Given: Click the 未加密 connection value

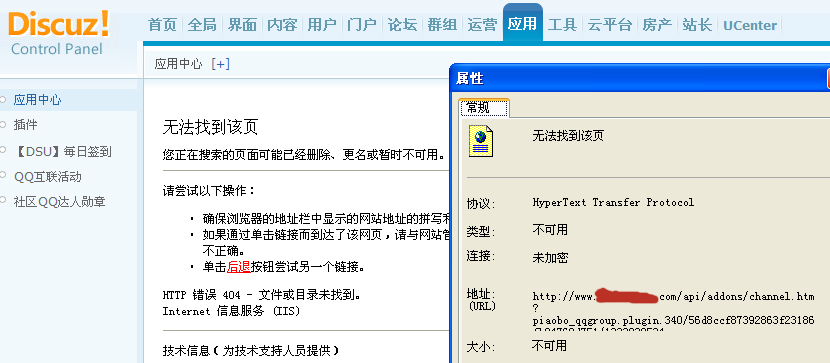Looking at the screenshot, I should pyautogui.click(x=550, y=258).
